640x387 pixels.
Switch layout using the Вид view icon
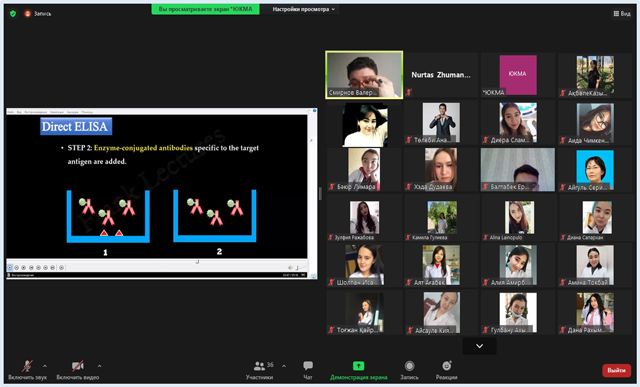coord(622,13)
